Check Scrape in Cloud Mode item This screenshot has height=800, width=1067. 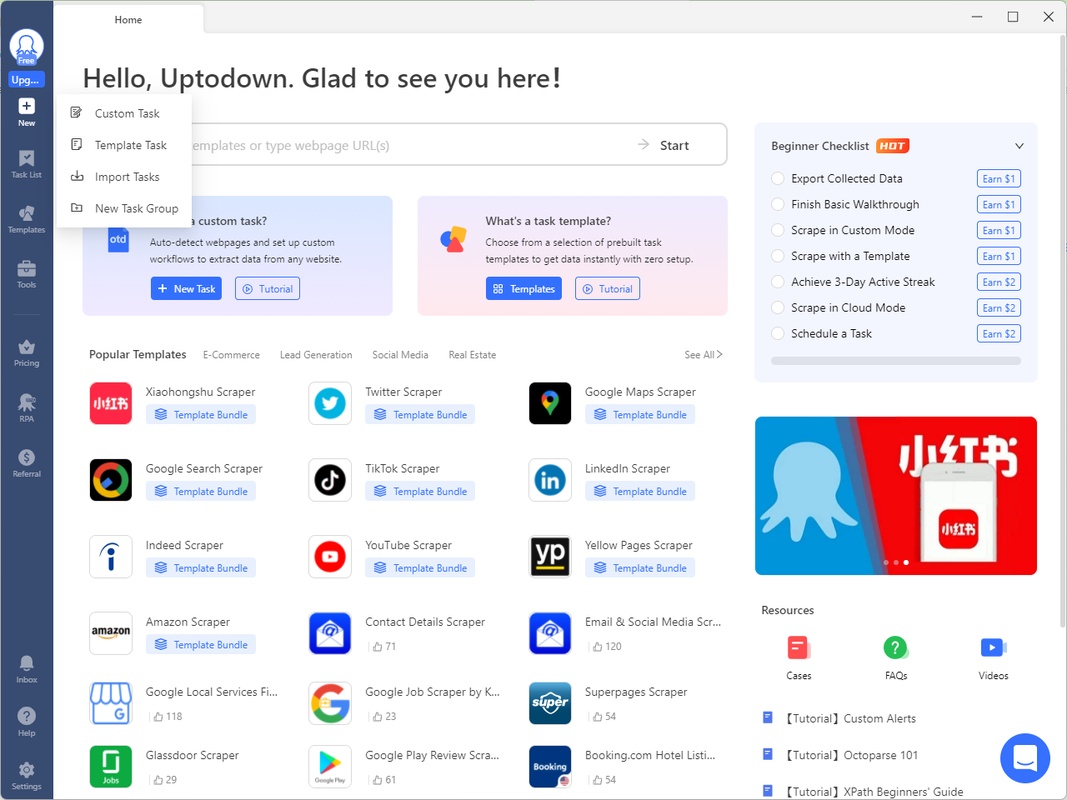coord(778,307)
